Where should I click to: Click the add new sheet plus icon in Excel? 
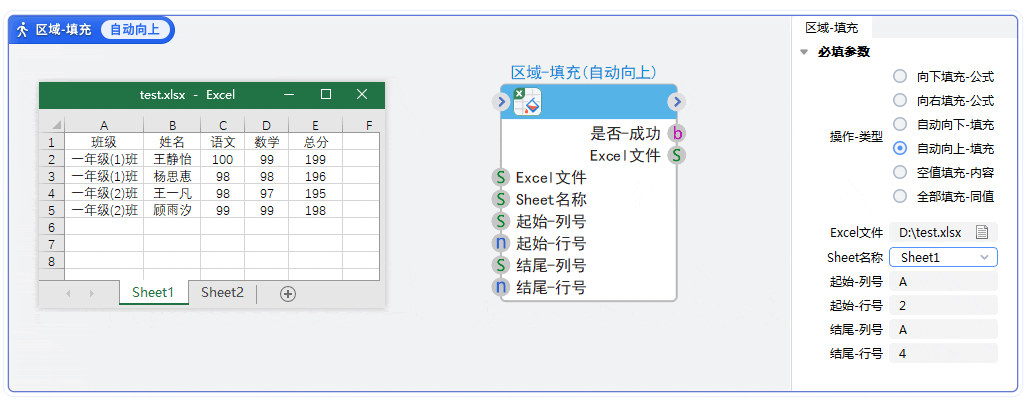pyautogui.click(x=287, y=294)
